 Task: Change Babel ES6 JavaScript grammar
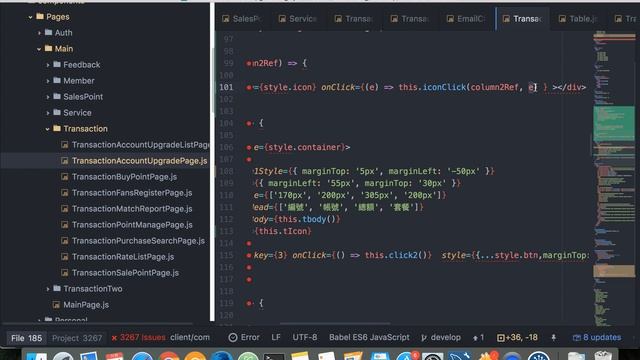tap(369, 338)
